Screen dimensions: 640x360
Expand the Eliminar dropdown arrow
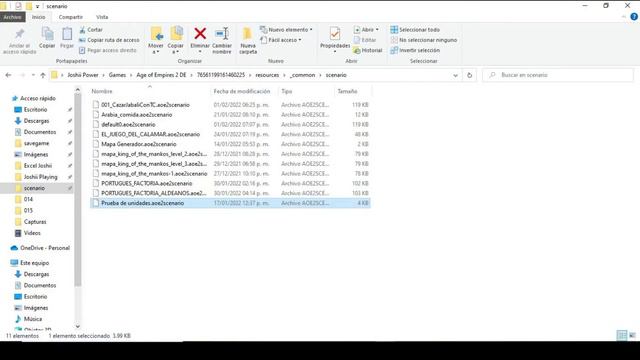click(x=200, y=52)
